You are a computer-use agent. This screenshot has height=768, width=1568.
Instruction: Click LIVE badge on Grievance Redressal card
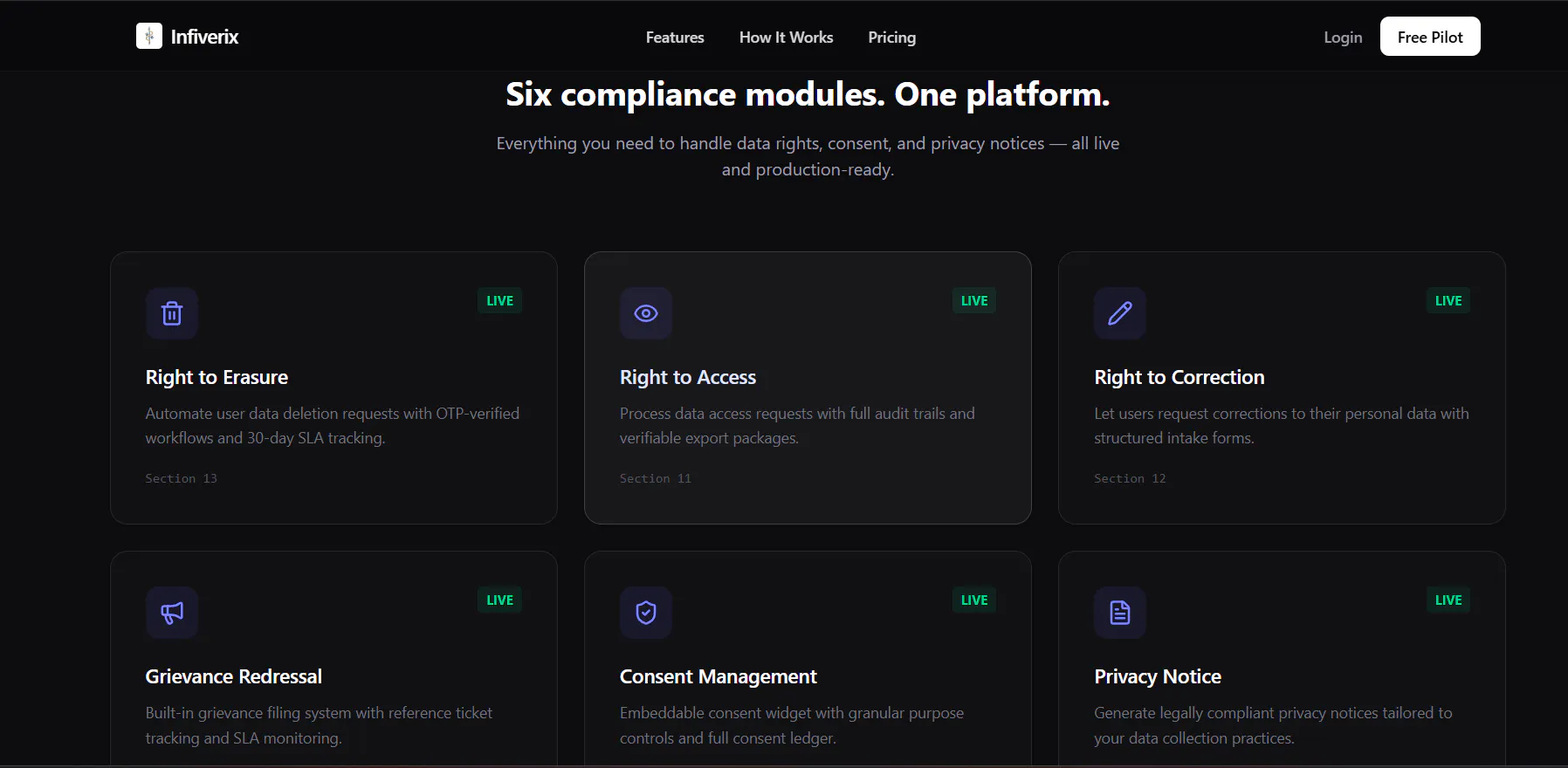tap(499, 600)
